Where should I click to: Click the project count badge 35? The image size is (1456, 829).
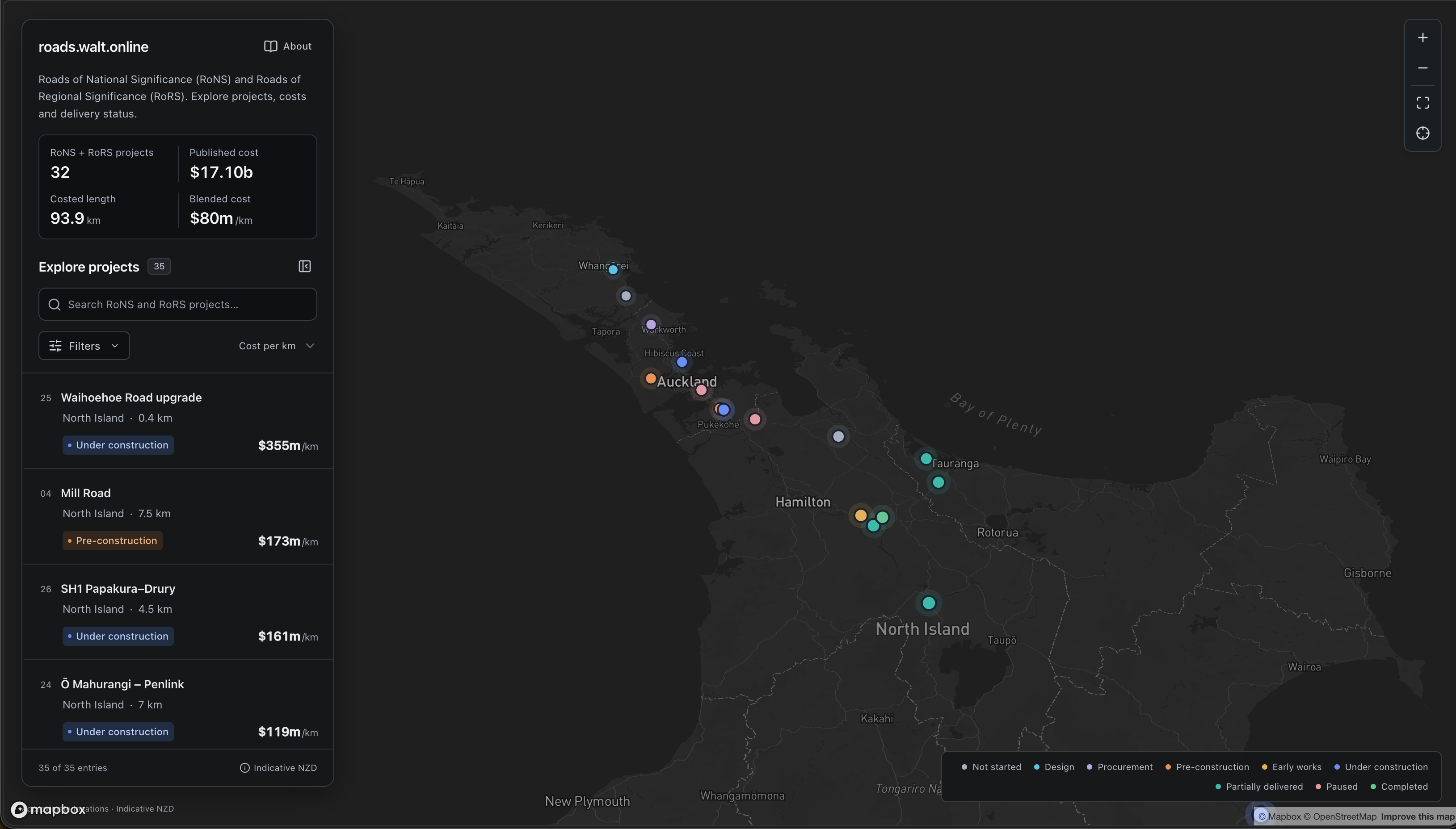159,267
